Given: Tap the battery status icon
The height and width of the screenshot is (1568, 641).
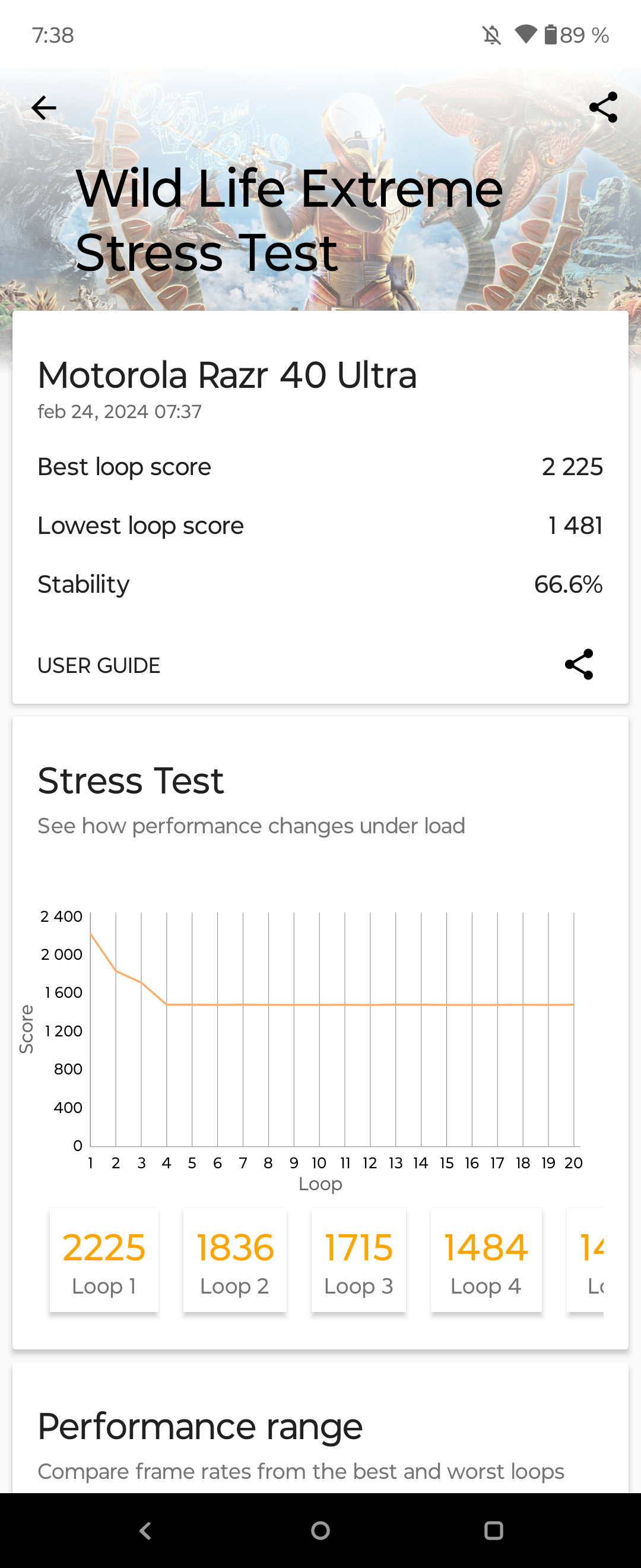Looking at the screenshot, I should coord(550,34).
